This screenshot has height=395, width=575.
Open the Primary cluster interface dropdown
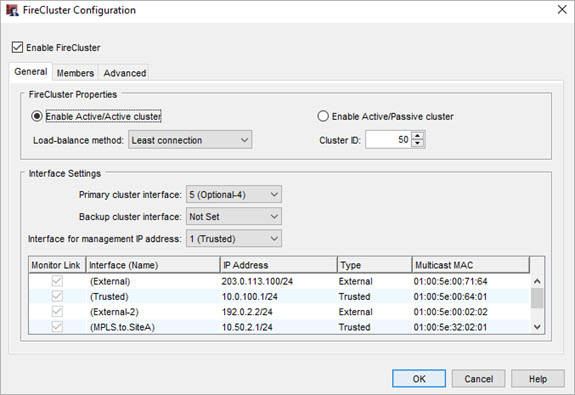point(234,194)
